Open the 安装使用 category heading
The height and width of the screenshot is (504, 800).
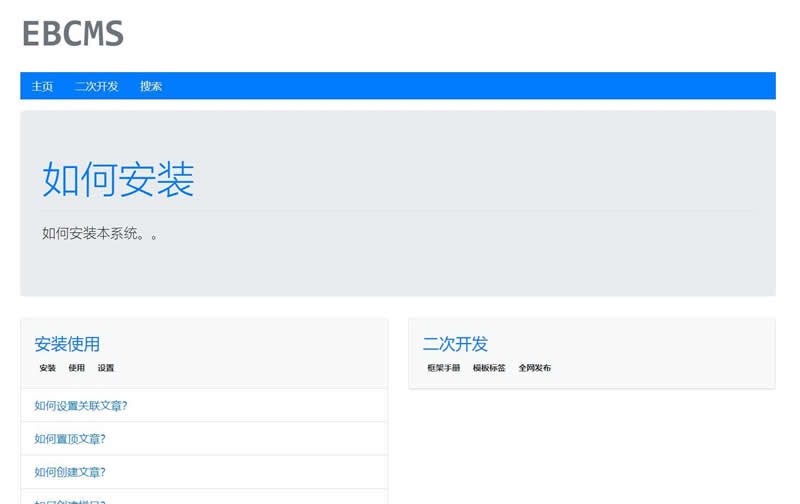[67, 344]
